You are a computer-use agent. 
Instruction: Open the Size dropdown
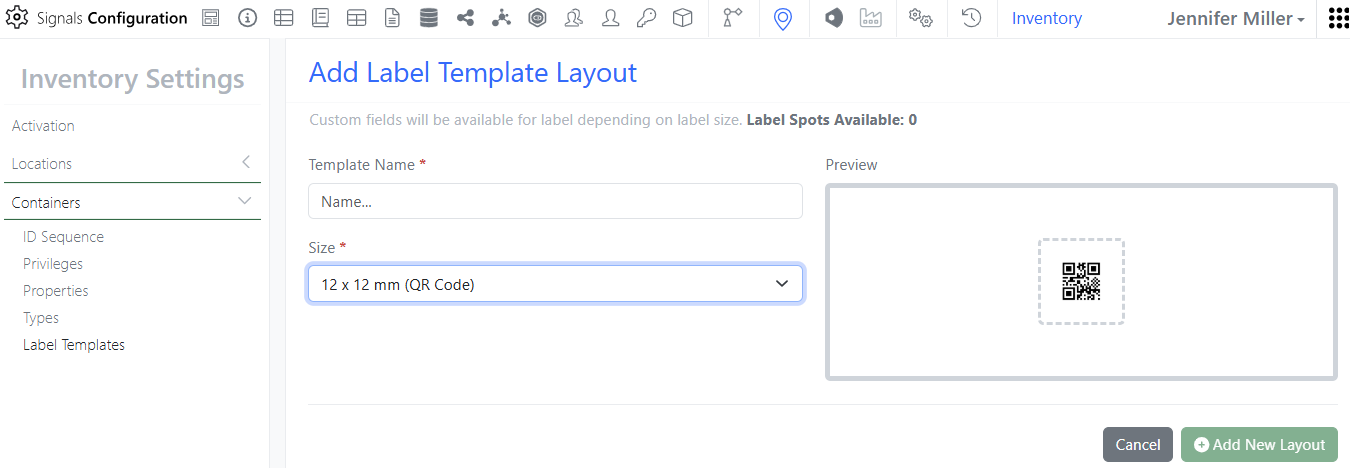pos(555,284)
